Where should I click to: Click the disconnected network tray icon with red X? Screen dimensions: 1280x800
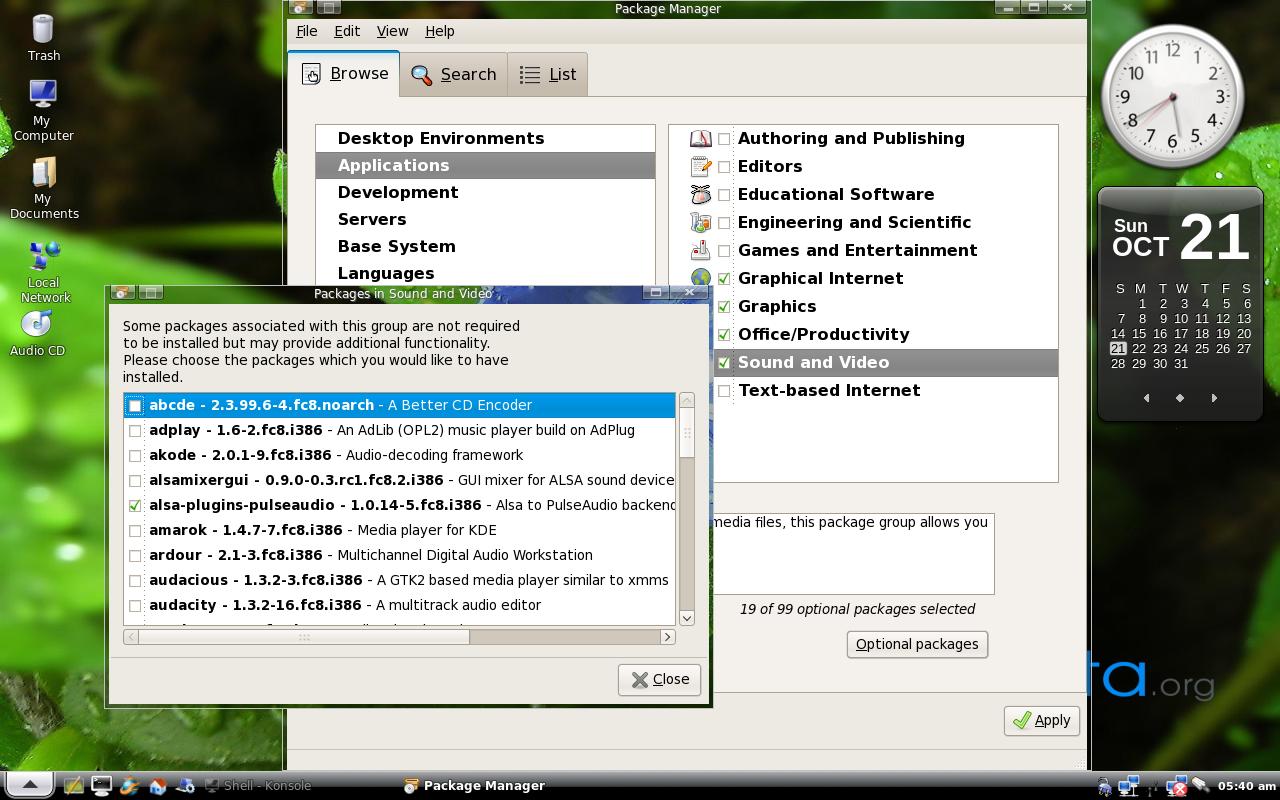click(x=1177, y=786)
